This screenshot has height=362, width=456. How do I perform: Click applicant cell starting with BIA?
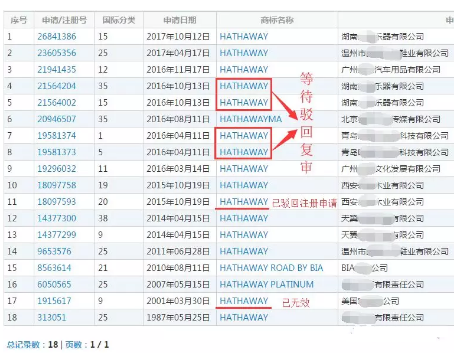[x=364, y=268]
